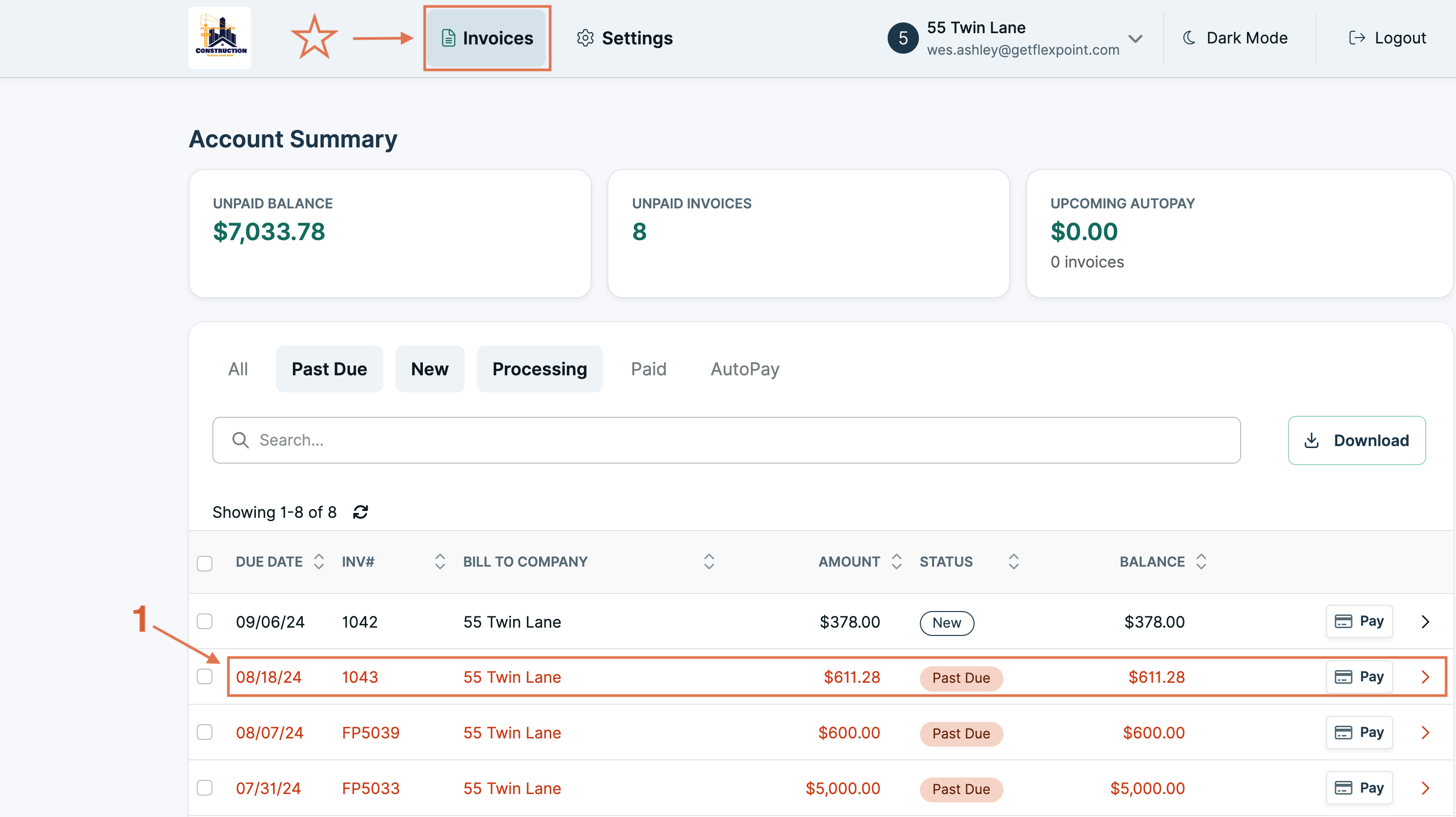Click the avatar badge showing 5

[903, 38]
